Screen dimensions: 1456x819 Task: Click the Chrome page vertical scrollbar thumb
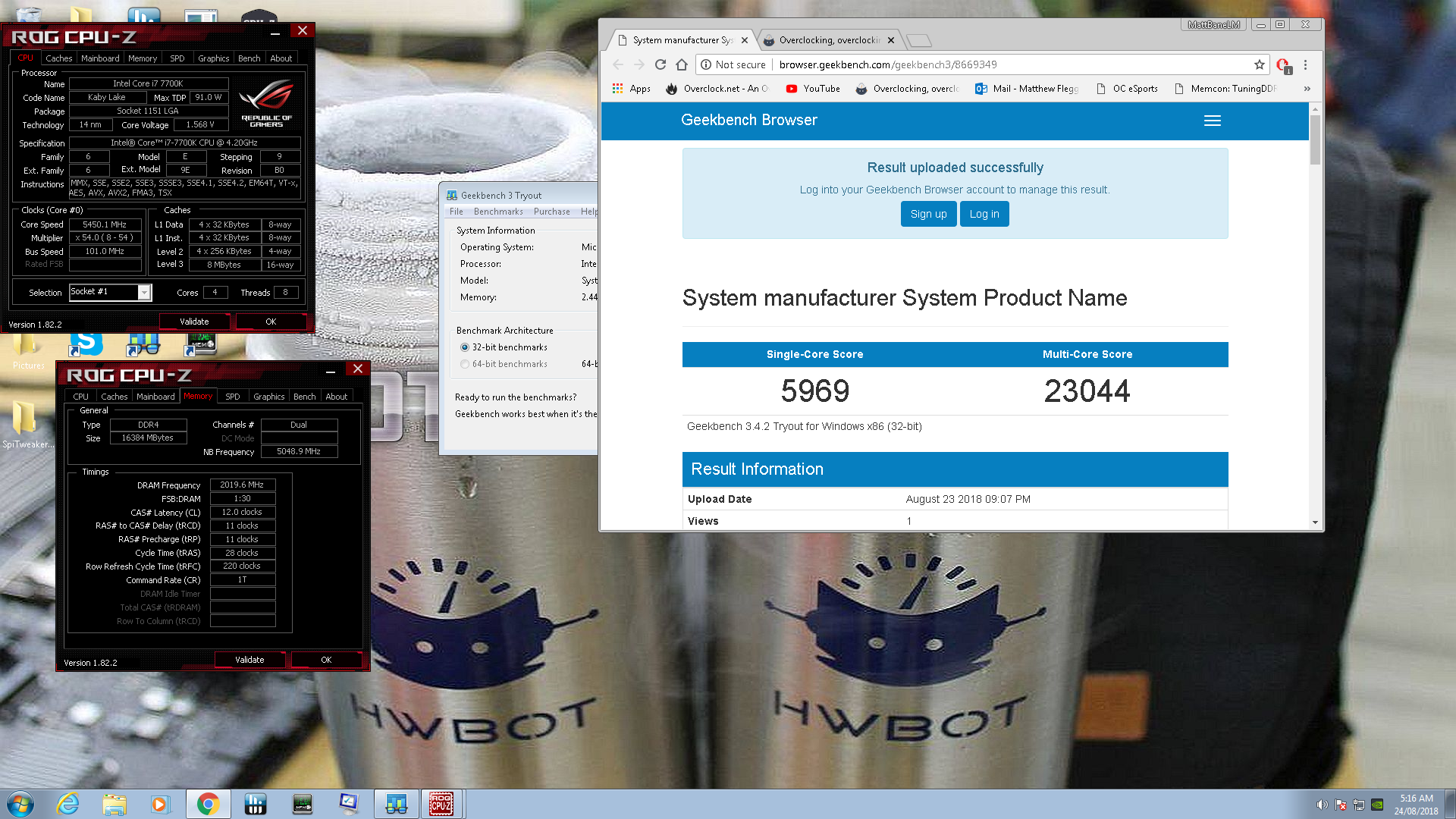(1315, 140)
